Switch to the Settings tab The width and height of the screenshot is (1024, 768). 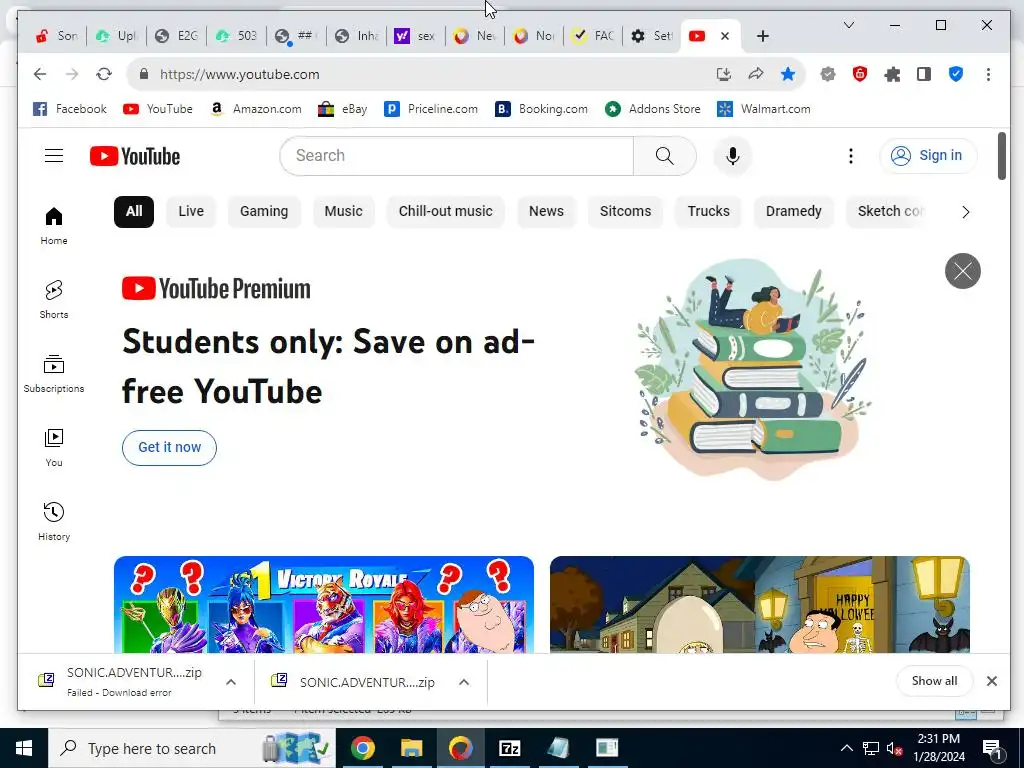click(x=651, y=36)
